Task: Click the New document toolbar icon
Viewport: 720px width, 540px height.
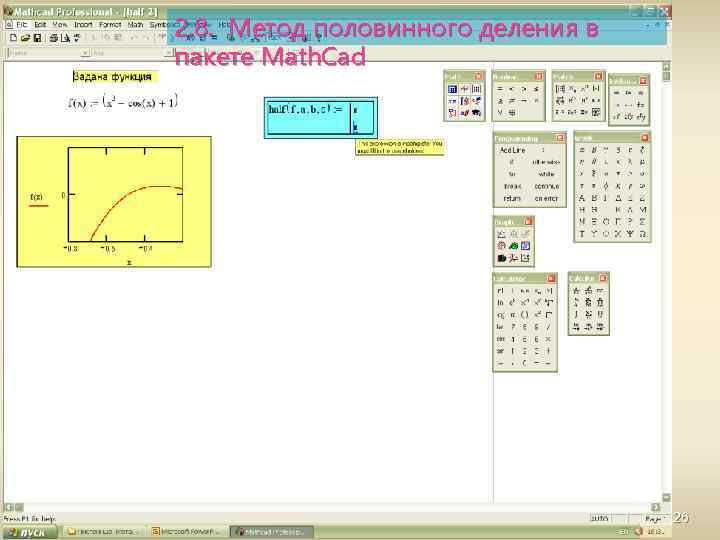Action: pyautogui.click(x=13, y=38)
